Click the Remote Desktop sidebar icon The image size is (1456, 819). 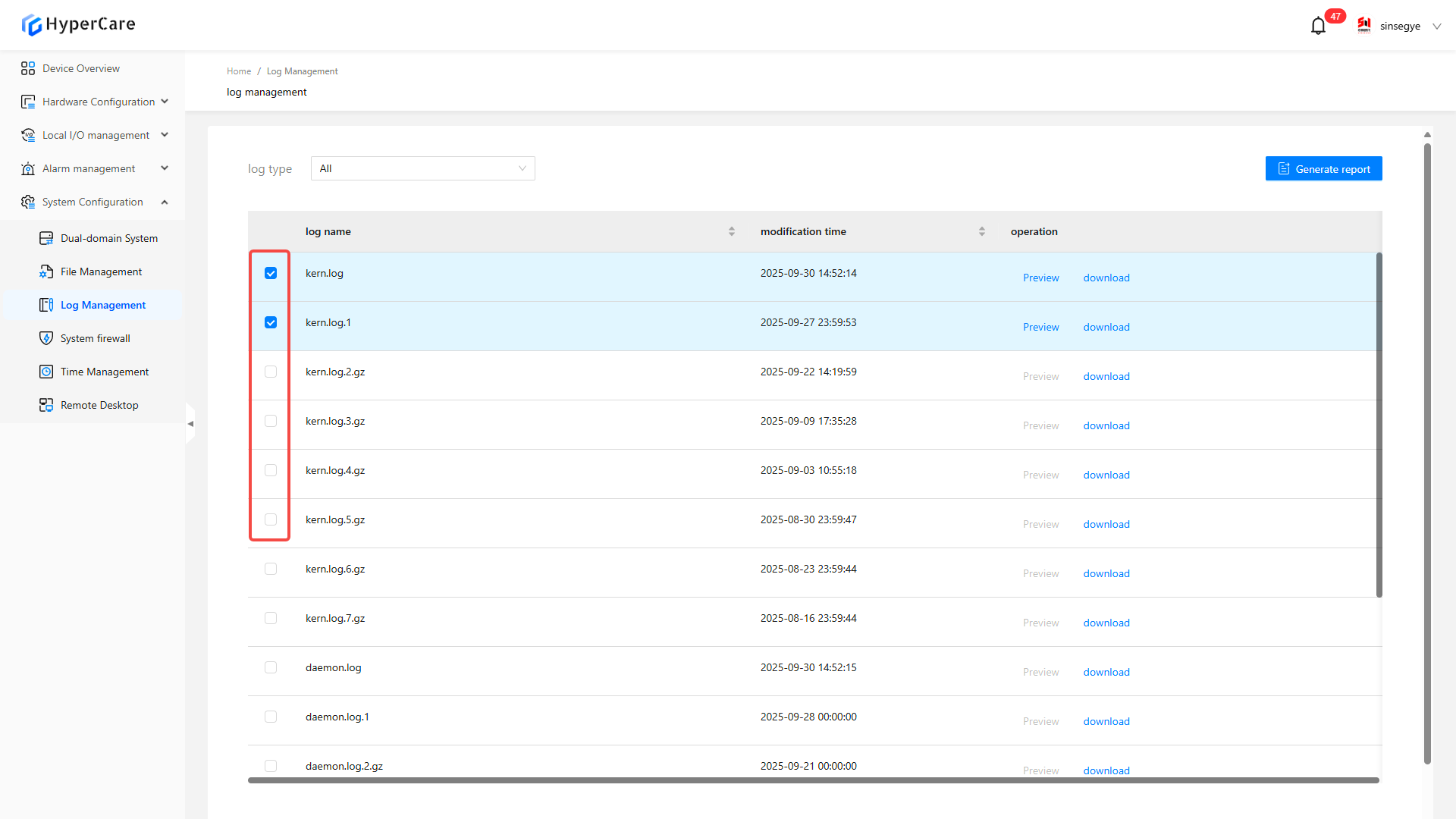click(46, 405)
